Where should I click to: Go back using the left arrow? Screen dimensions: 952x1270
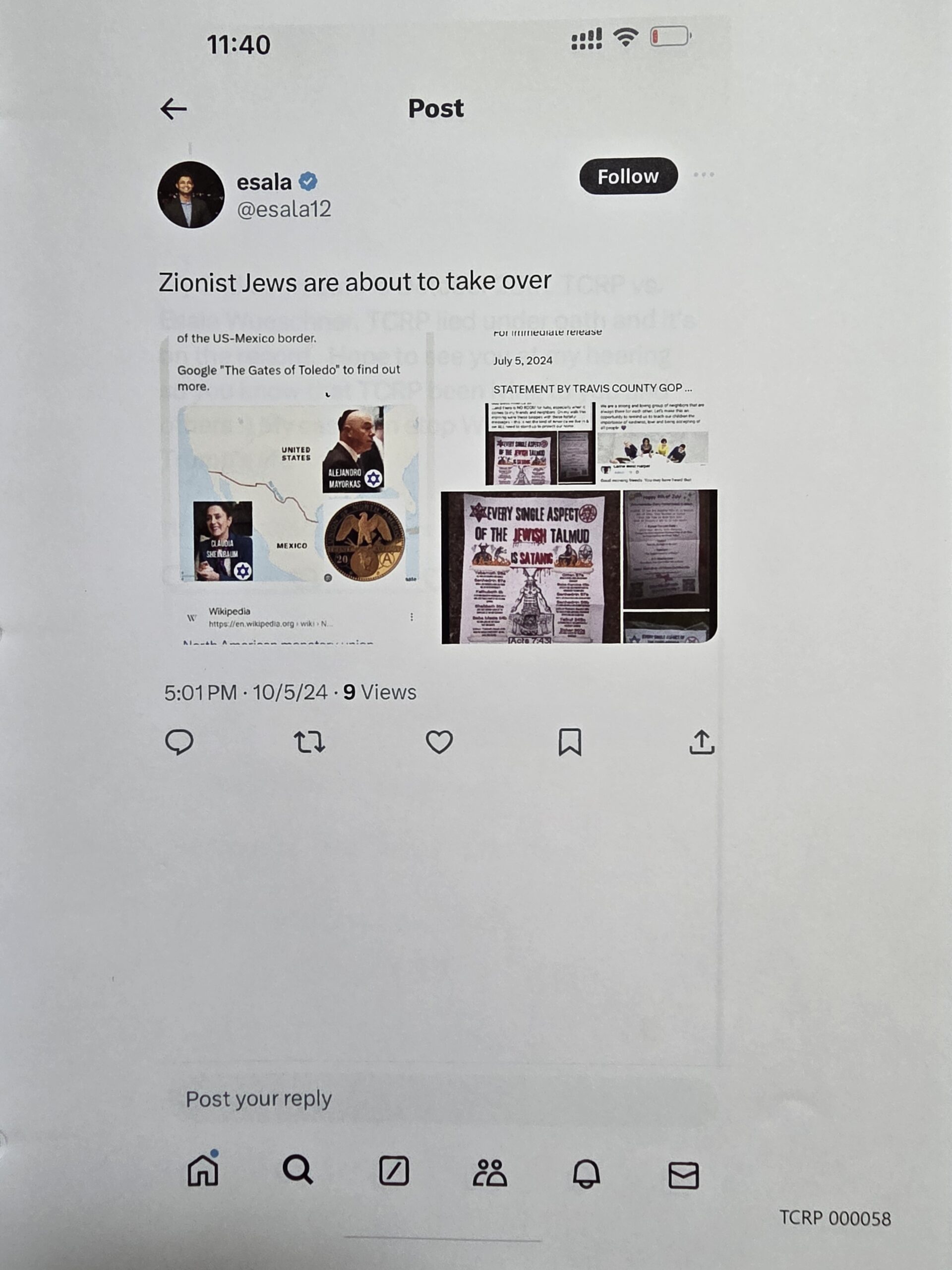pyautogui.click(x=174, y=109)
